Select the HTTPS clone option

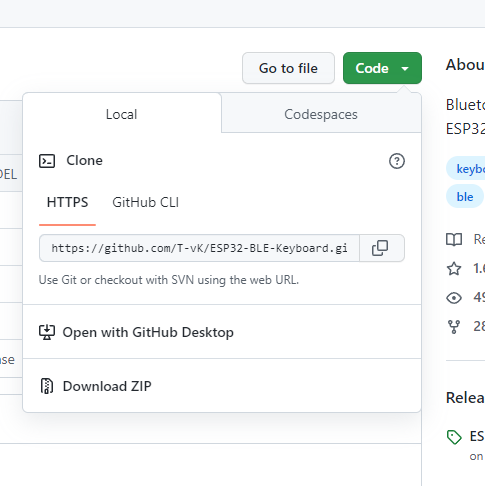coord(67,202)
